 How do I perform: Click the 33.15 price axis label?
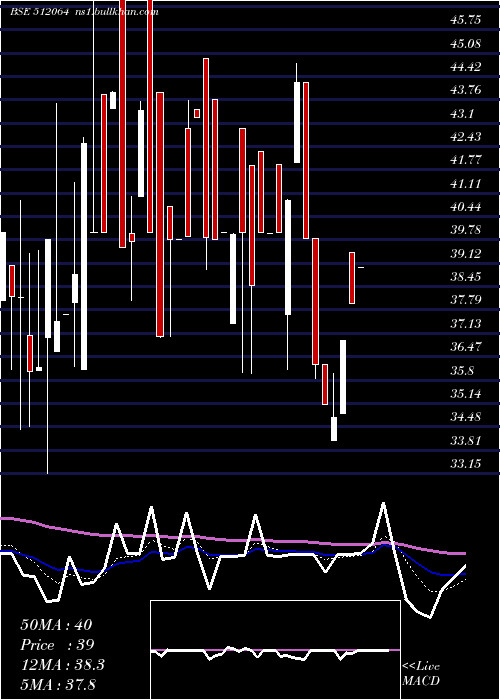[x=466, y=464]
